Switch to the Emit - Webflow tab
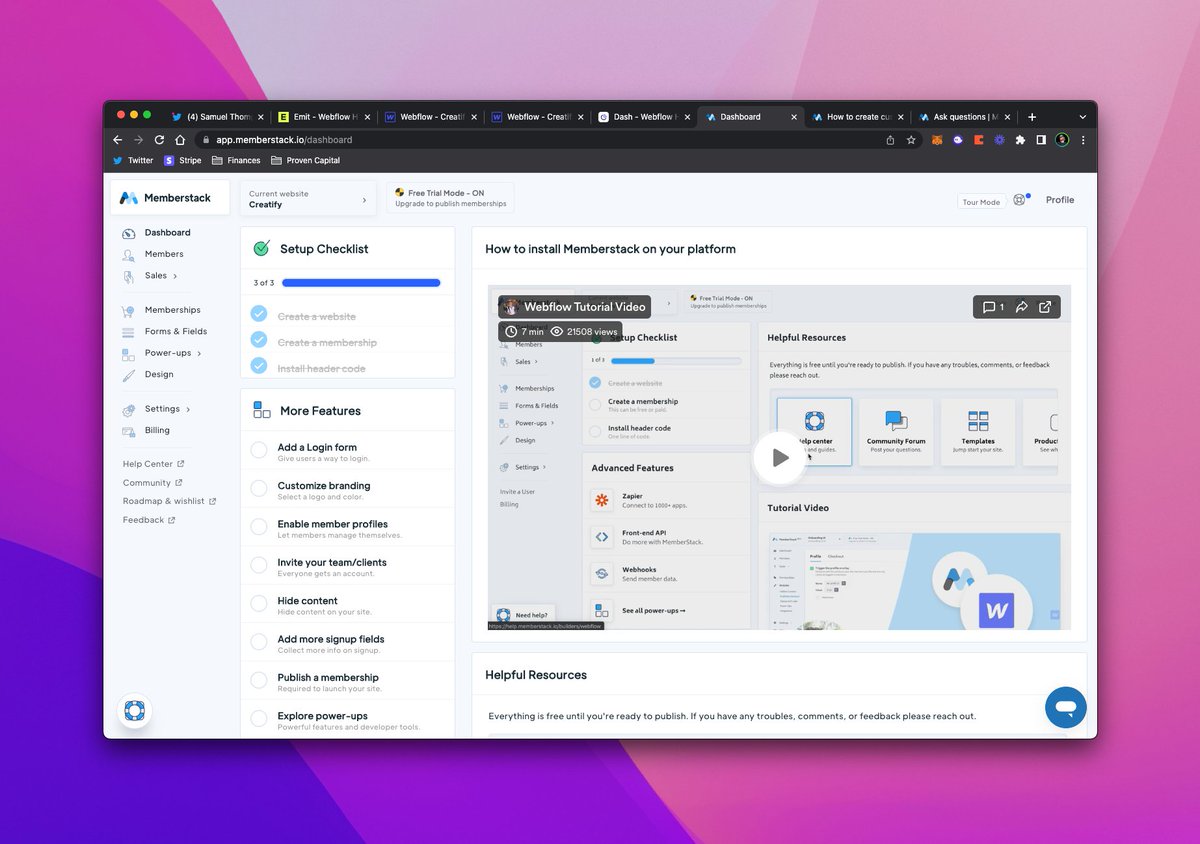 [x=322, y=117]
